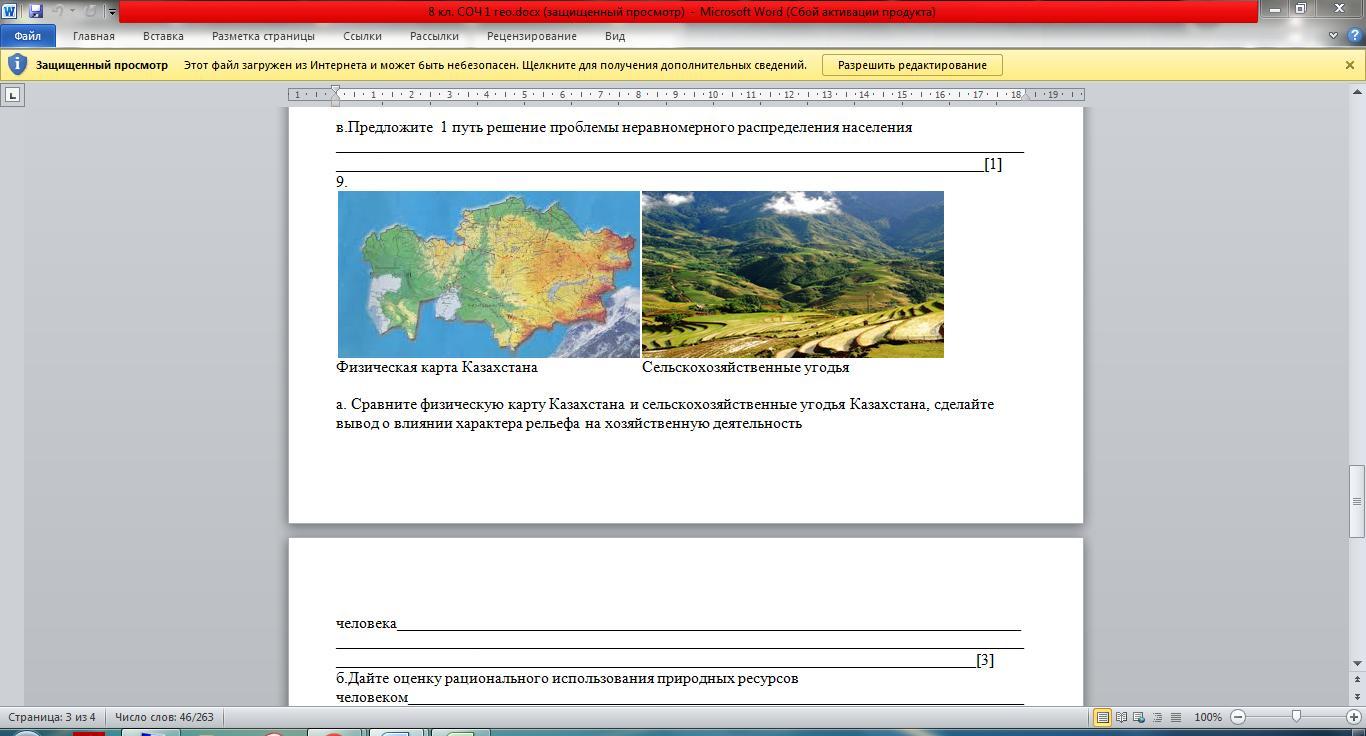Viewport: 1366px width, 736px height.
Task: Click the zoom in plus button
Action: coord(1355,717)
